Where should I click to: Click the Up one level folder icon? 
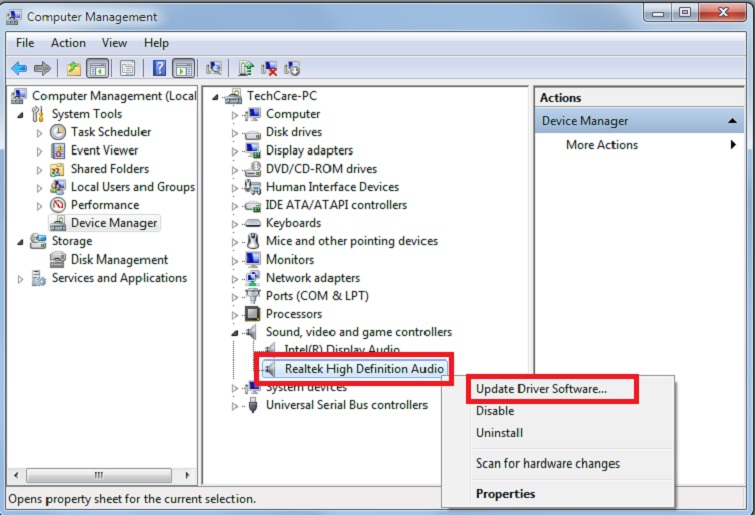pyautogui.click(x=73, y=68)
